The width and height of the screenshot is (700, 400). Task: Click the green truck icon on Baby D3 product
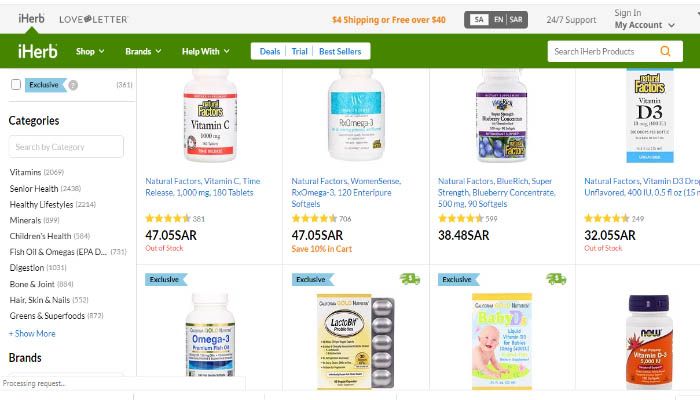tap(556, 279)
